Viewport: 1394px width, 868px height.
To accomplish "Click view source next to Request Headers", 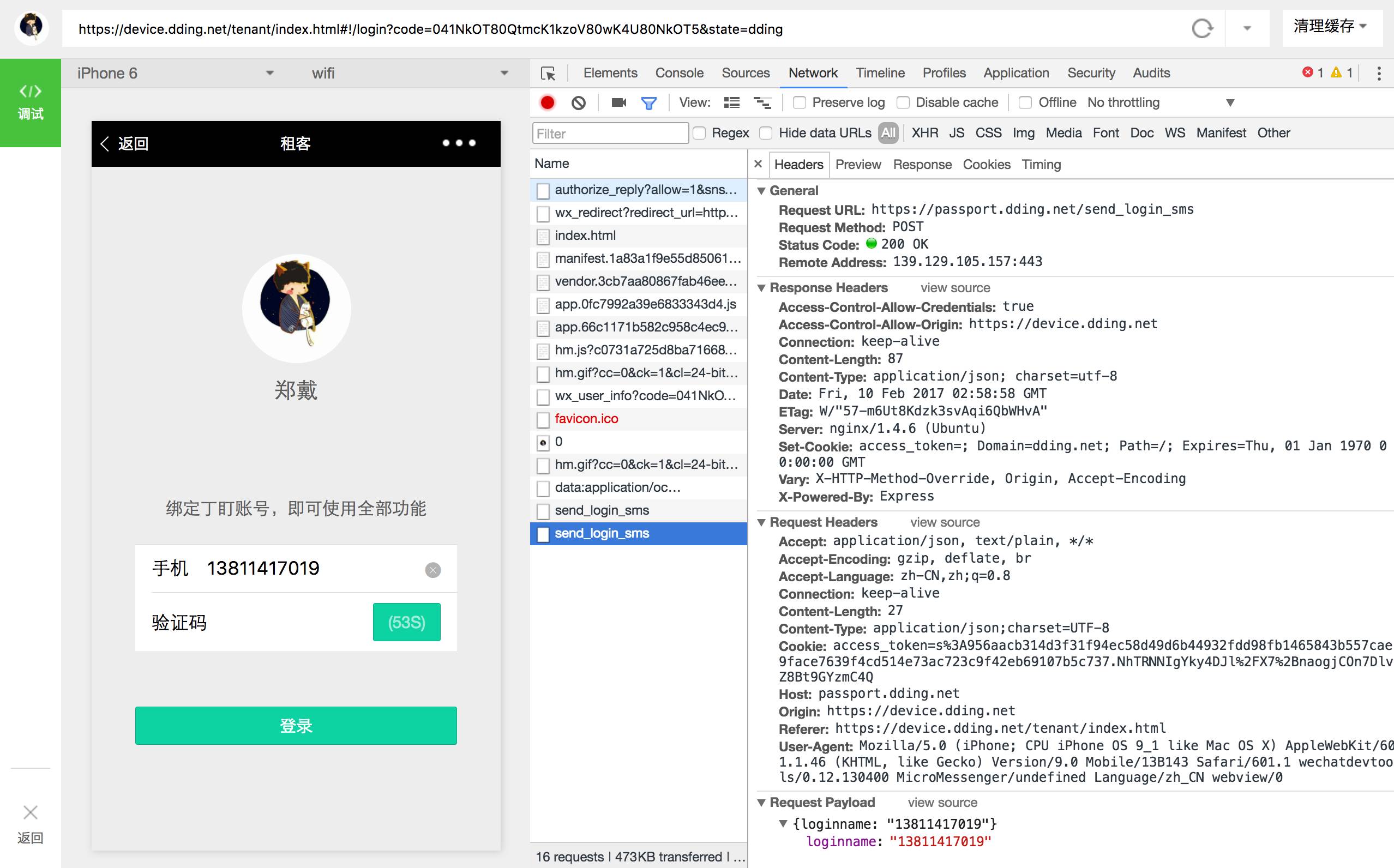I will pyautogui.click(x=945, y=522).
